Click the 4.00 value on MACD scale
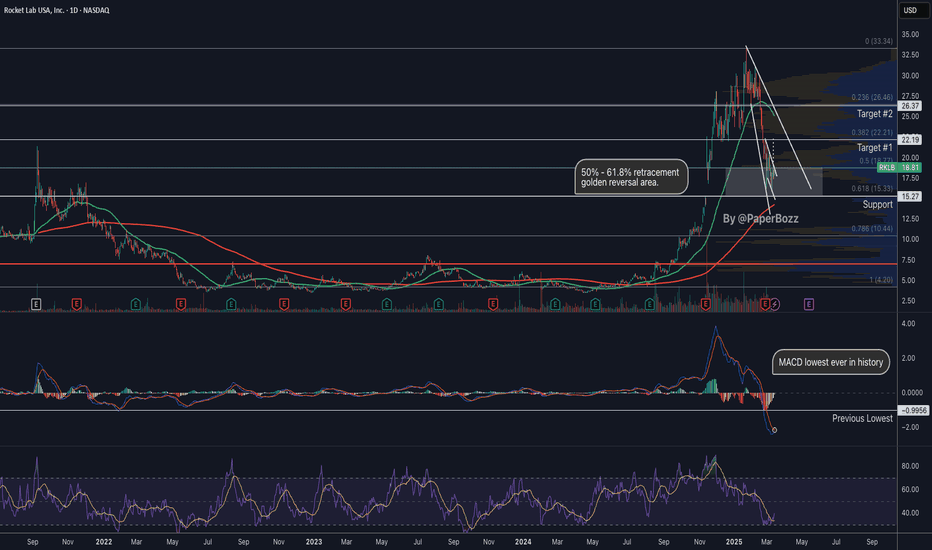This screenshot has height=550, width=932. pyautogui.click(x=908, y=323)
